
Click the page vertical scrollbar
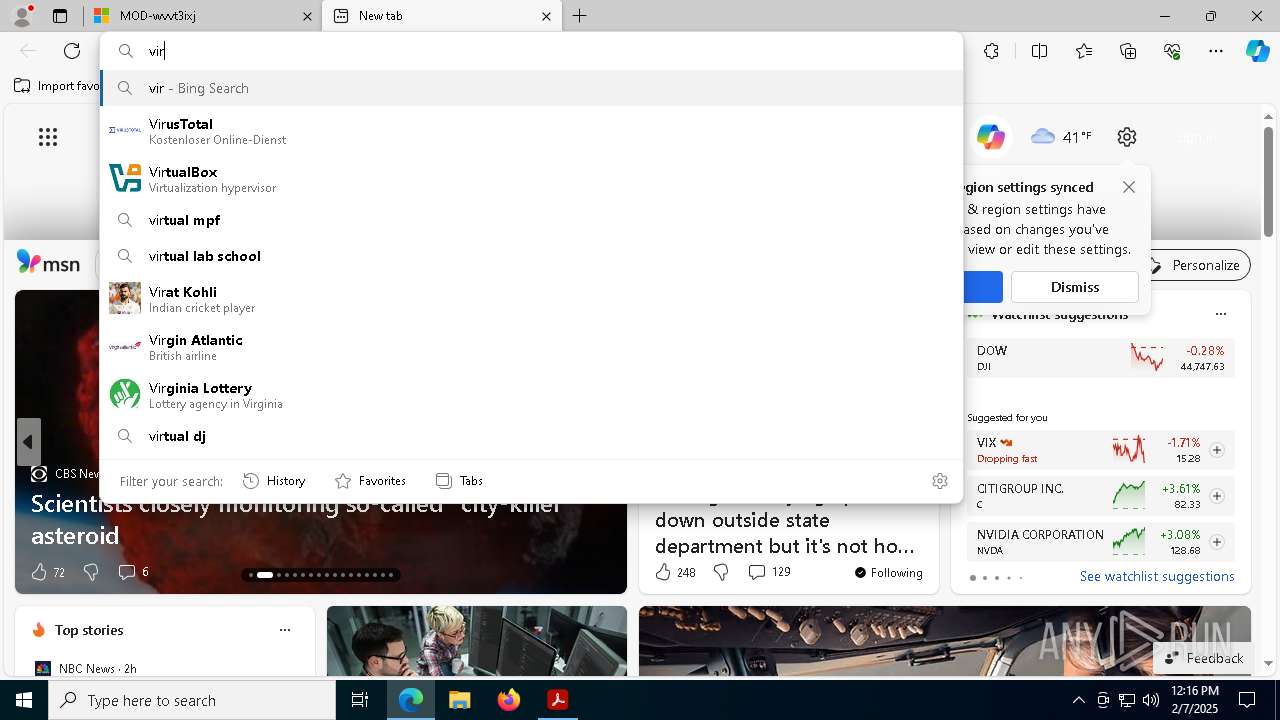(x=1268, y=181)
